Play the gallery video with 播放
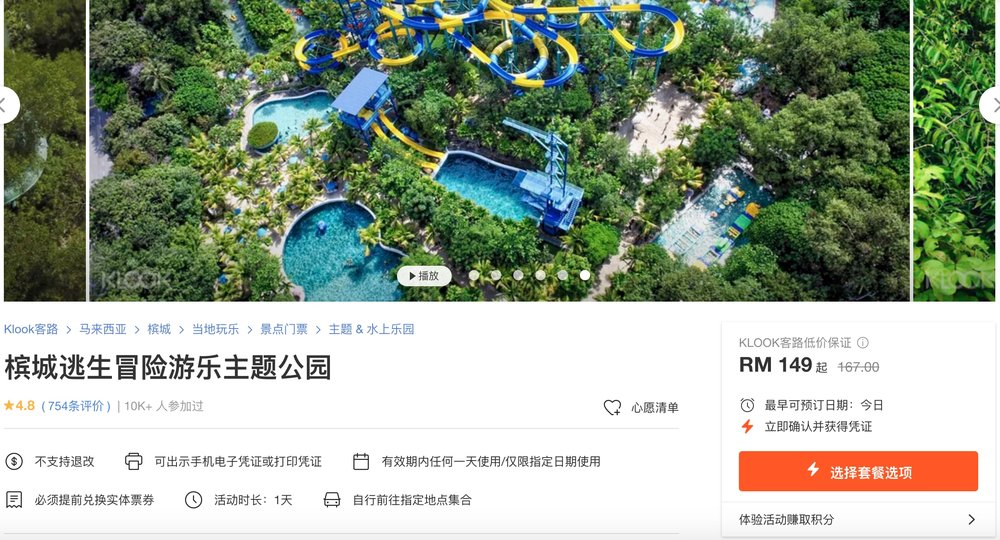 tap(424, 275)
